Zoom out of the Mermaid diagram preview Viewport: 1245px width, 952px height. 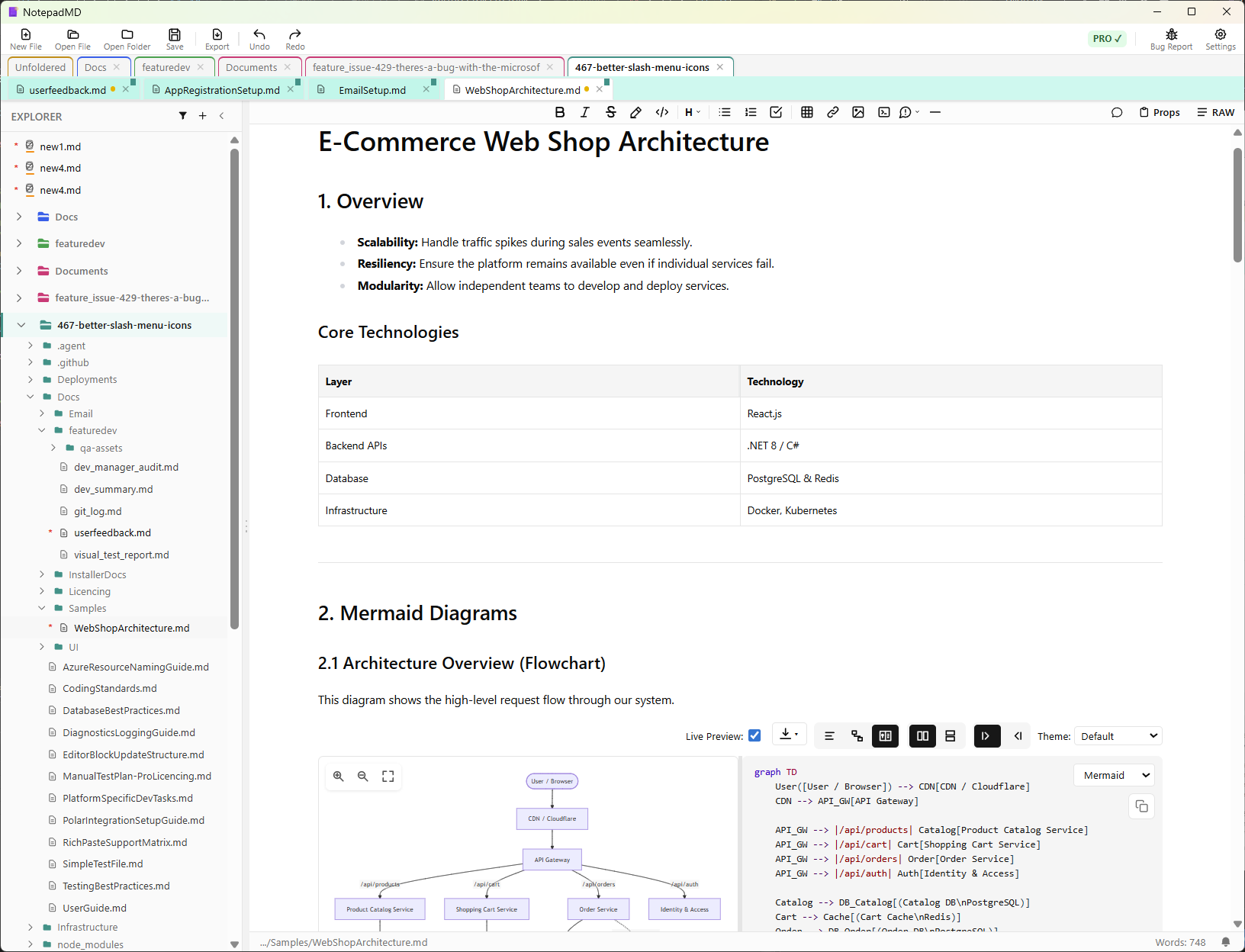[x=363, y=776]
